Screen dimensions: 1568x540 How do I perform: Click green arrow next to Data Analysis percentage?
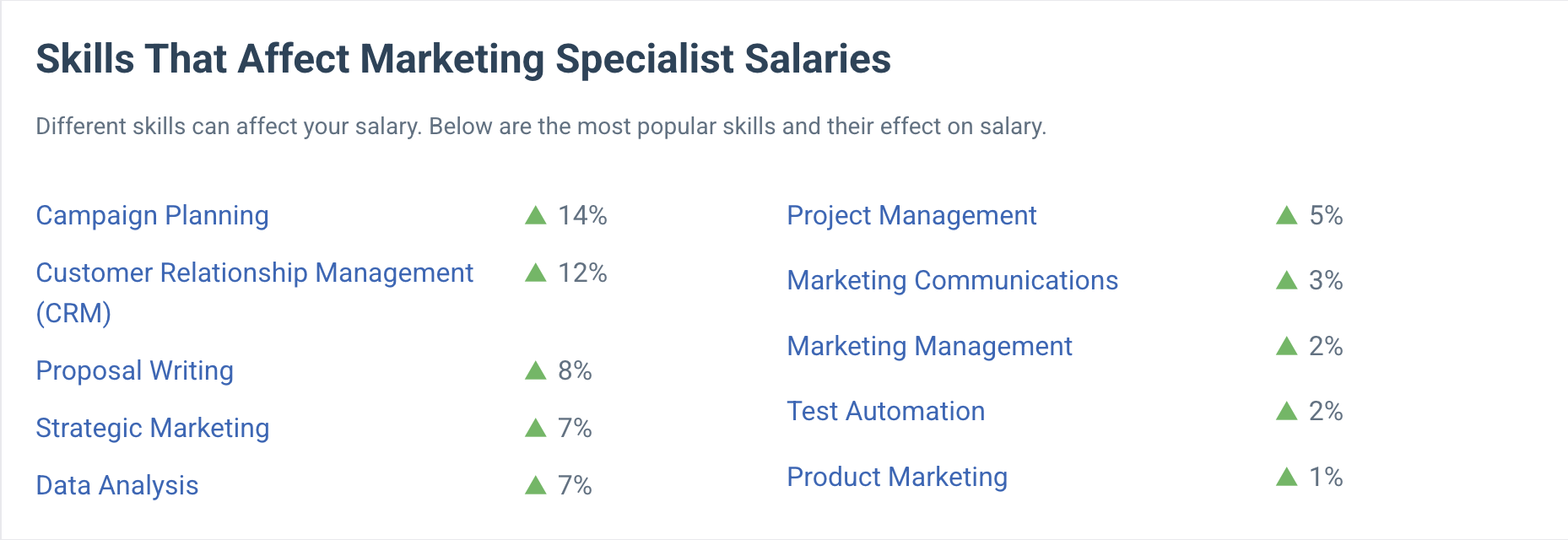(x=536, y=485)
